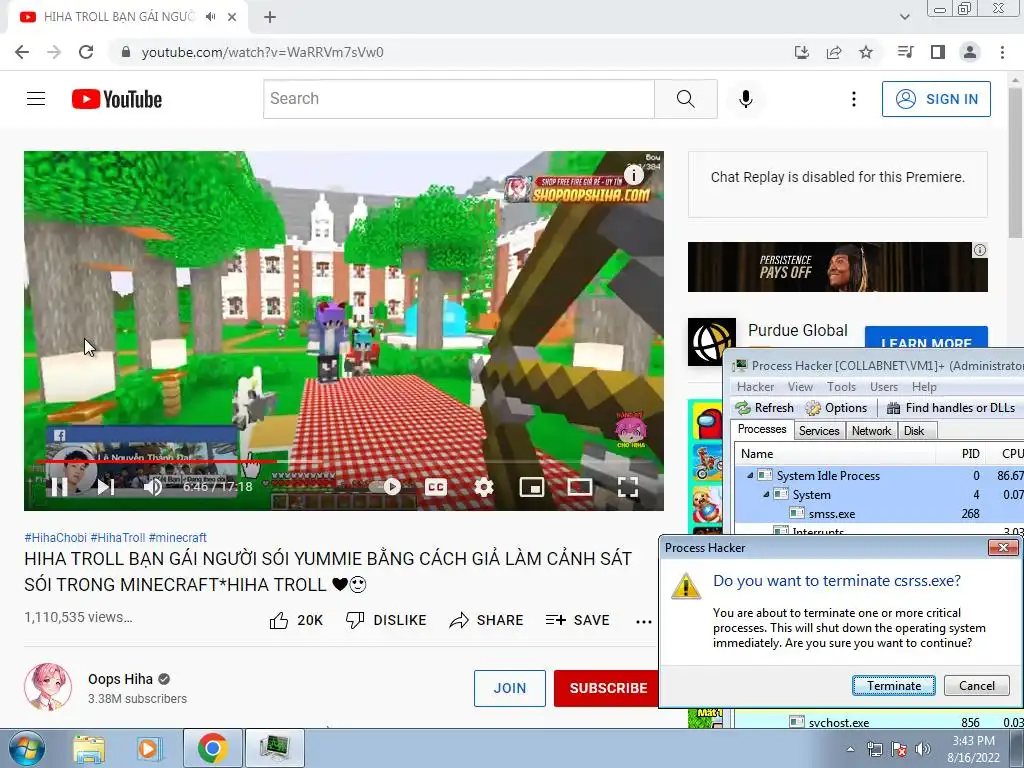Open the Oops Hiha channel name link
The image size is (1024, 768).
coord(120,679)
